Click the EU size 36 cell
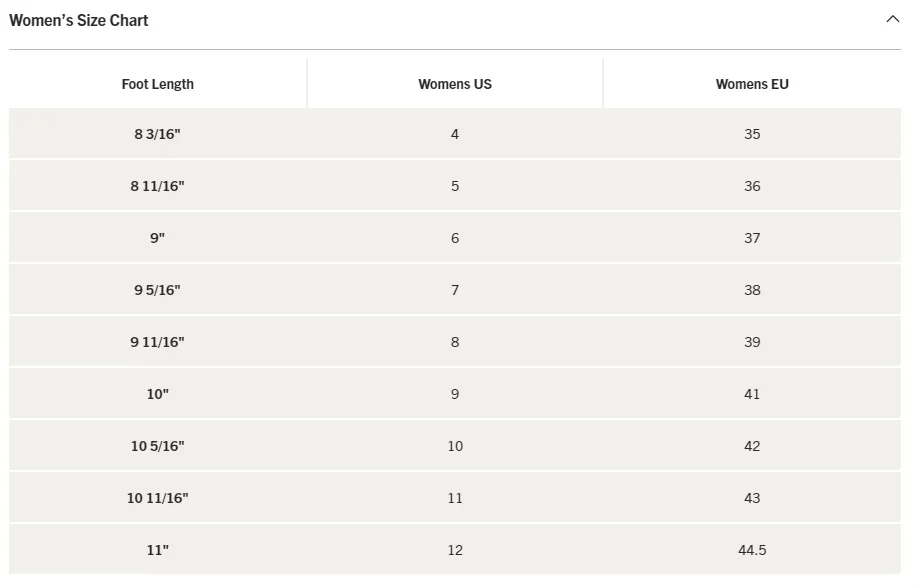The width and height of the screenshot is (913, 586). coord(752,186)
